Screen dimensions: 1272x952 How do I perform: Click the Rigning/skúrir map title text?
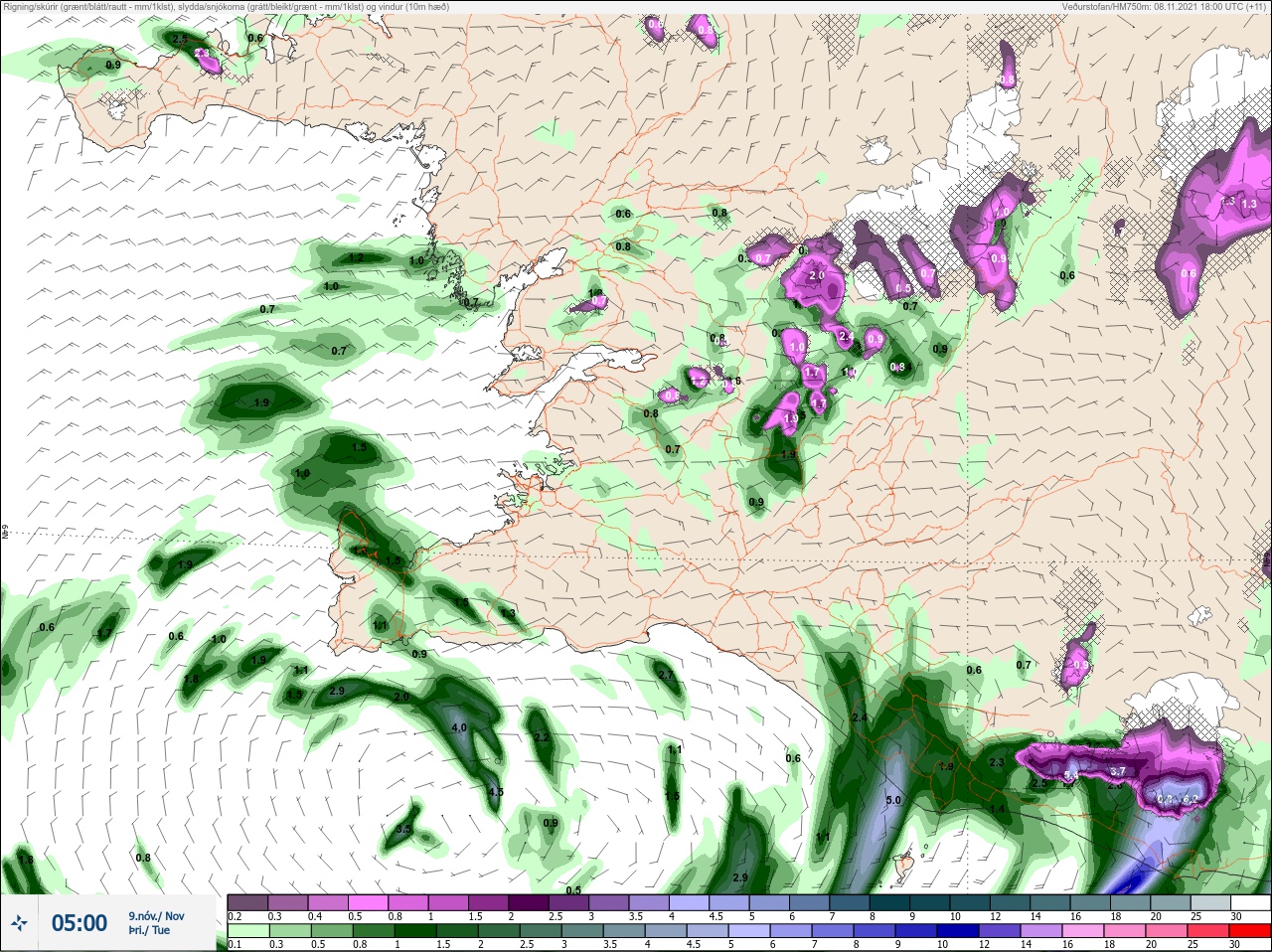point(225,7)
